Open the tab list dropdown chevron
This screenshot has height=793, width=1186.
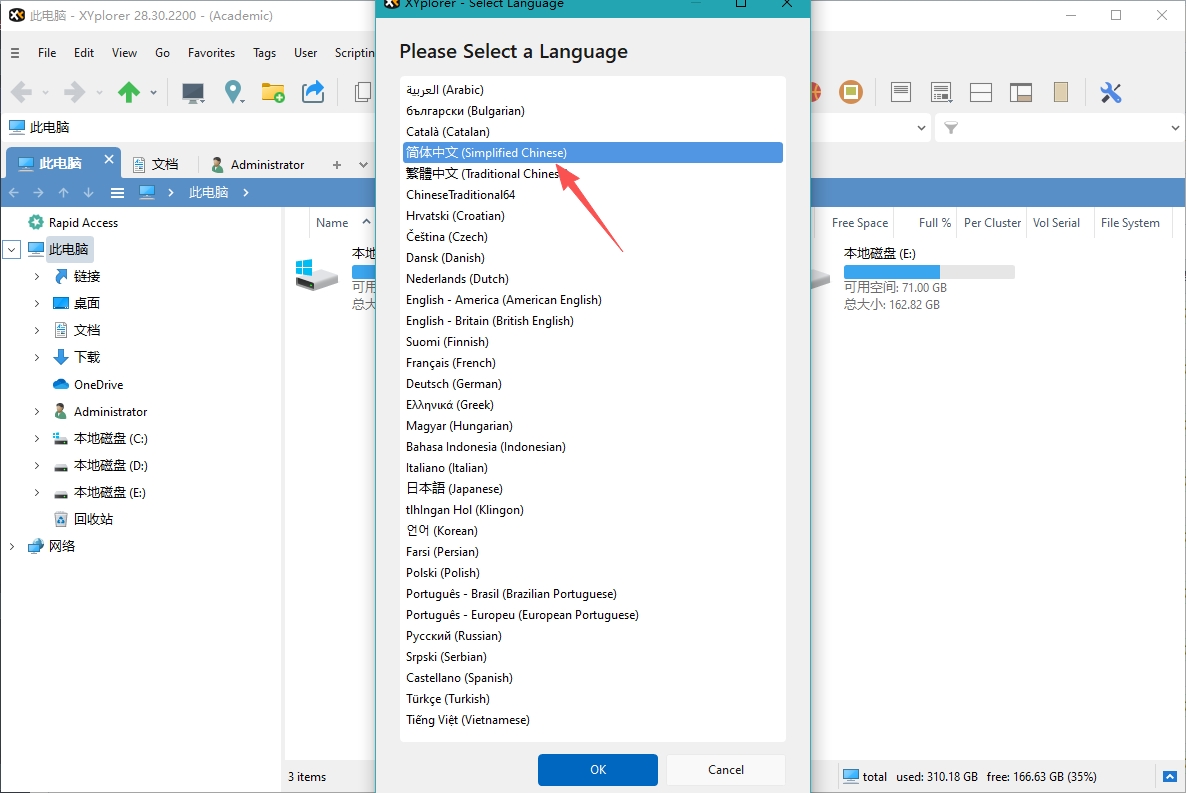click(x=363, y=164)
